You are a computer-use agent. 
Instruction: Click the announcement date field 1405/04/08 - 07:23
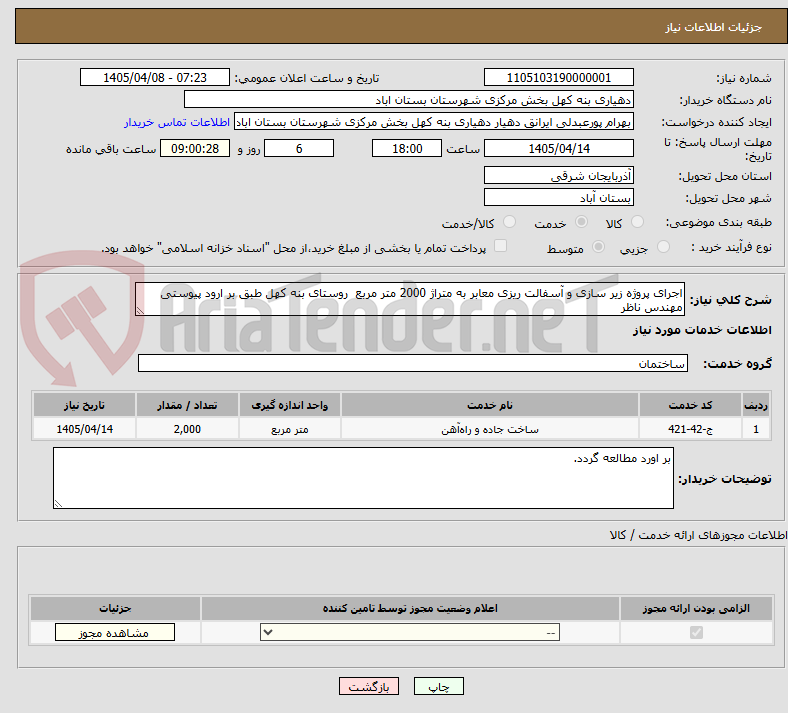pyautogui.click(x=155, y=77)
